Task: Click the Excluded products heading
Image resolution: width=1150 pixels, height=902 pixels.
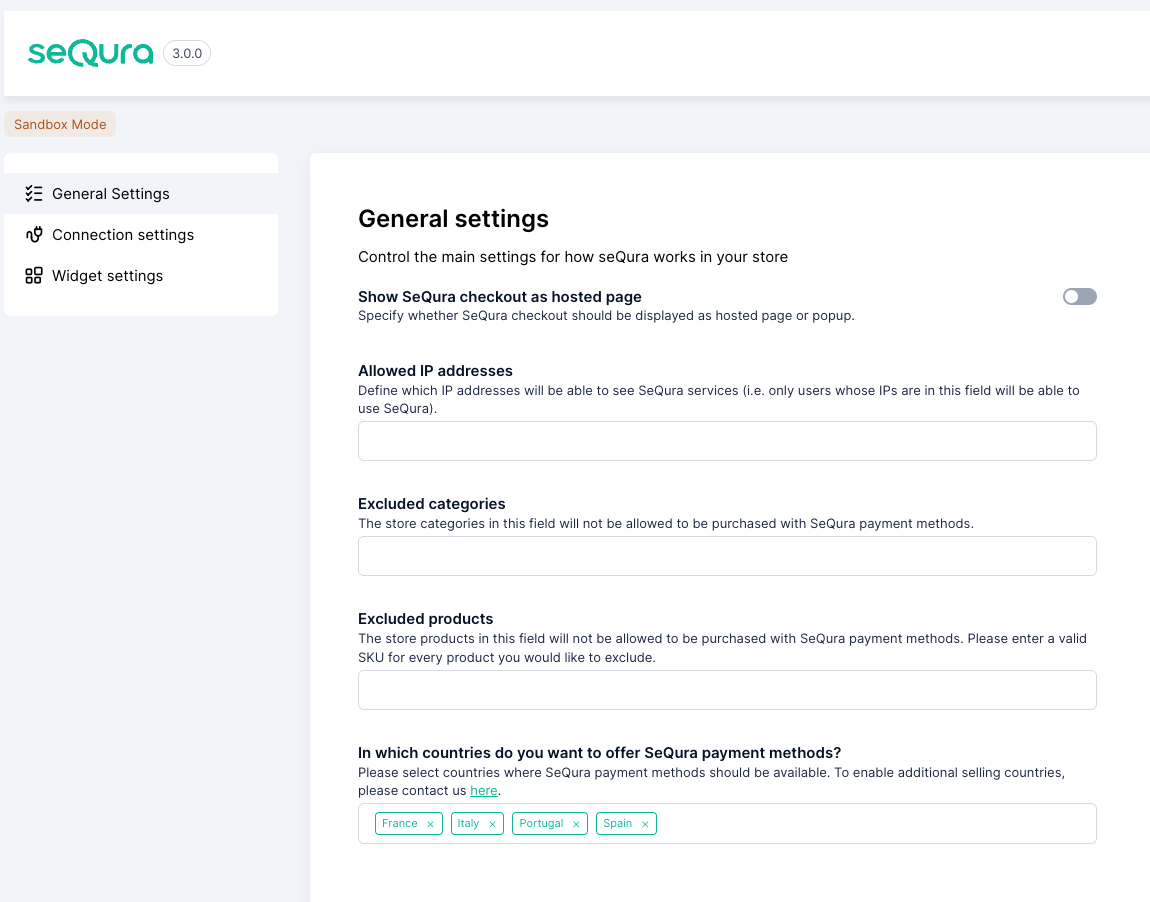Action: (425, 619)
